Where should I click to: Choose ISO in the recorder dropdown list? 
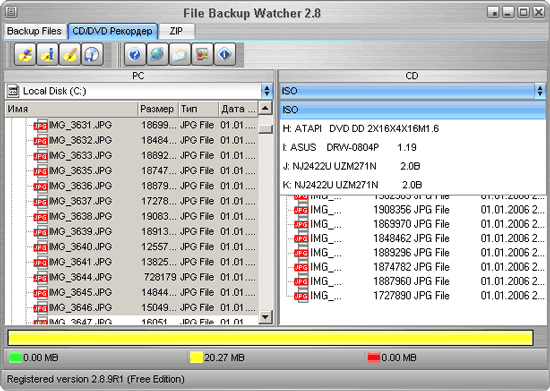(413, 110)
